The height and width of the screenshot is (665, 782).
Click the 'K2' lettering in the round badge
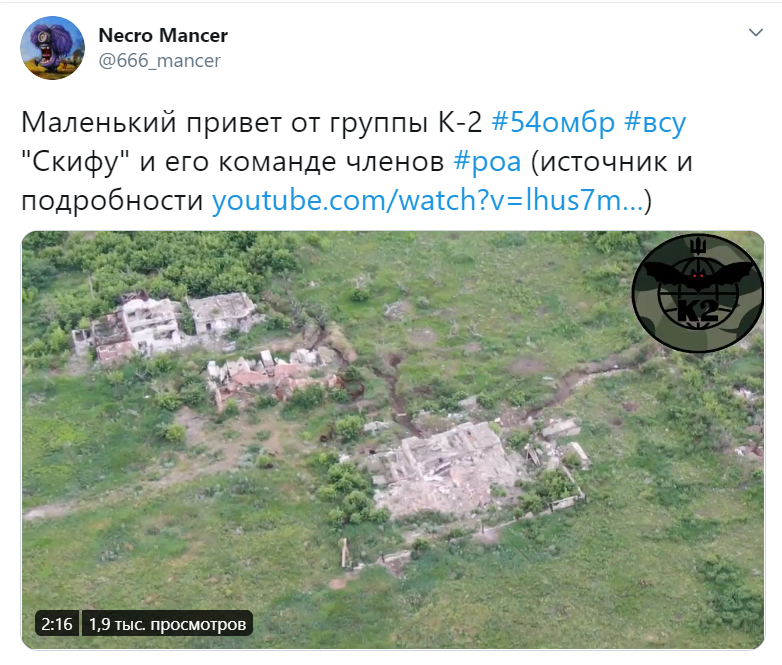[x=698, y=311]
